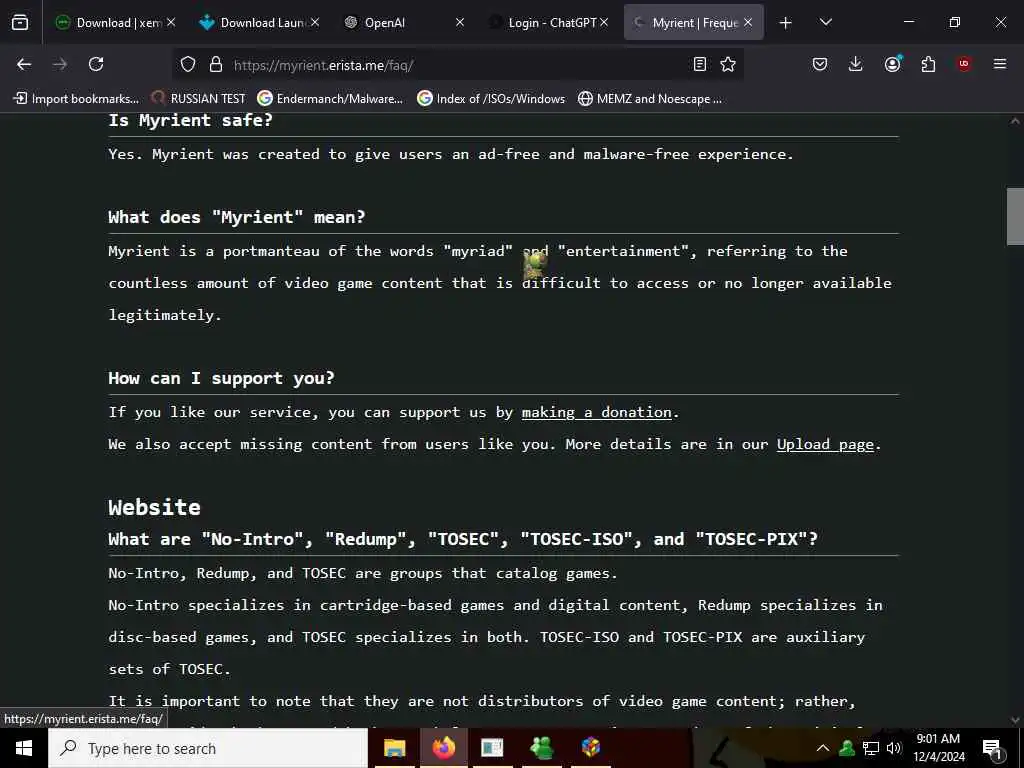The height and width of the screenshot is (768, 1024).
Task: Follow the making a donation link
Action: click(x=596, y=412)
